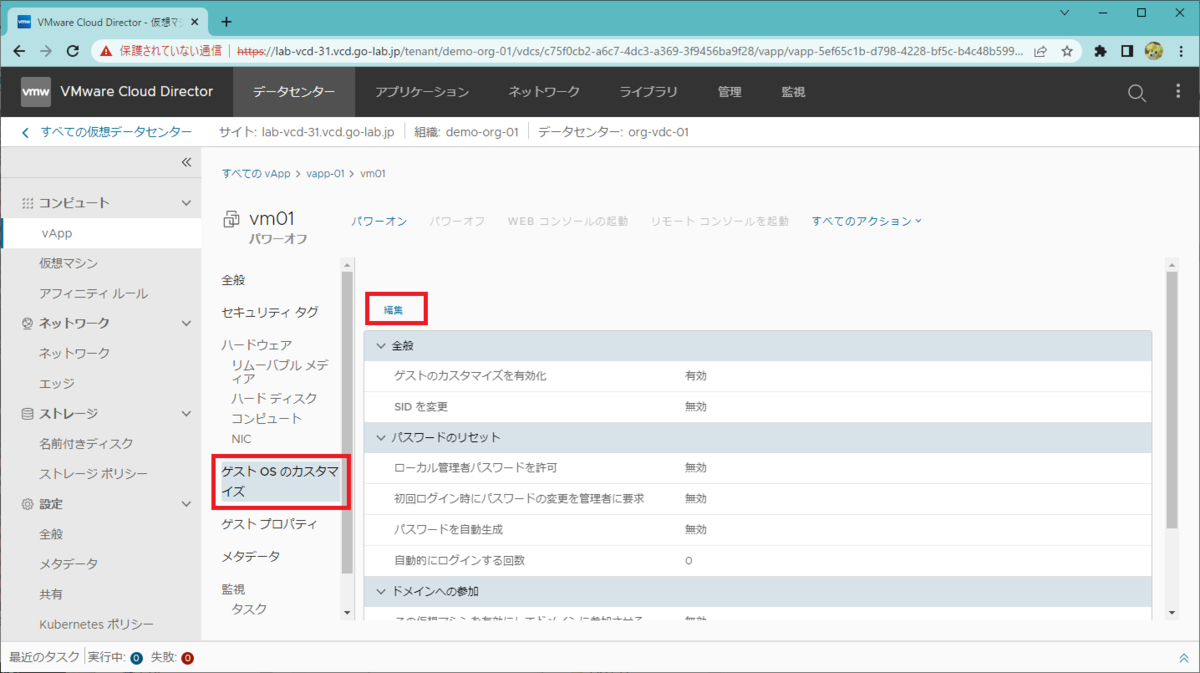Switch to データセンター top menu

[x=294, y=92]
